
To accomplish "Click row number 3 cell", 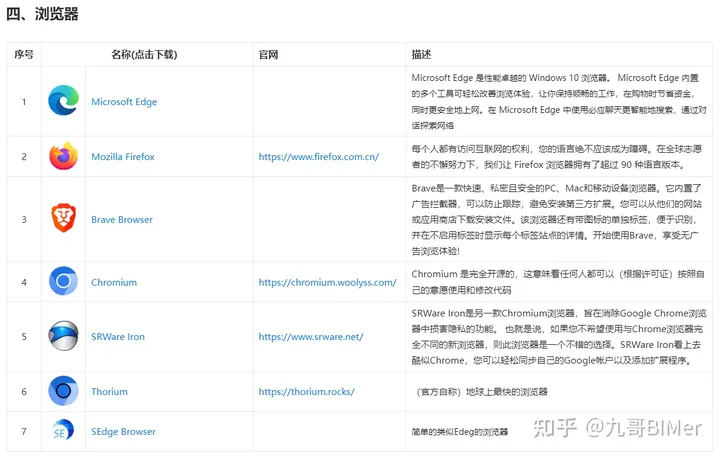I will point(24,220).
